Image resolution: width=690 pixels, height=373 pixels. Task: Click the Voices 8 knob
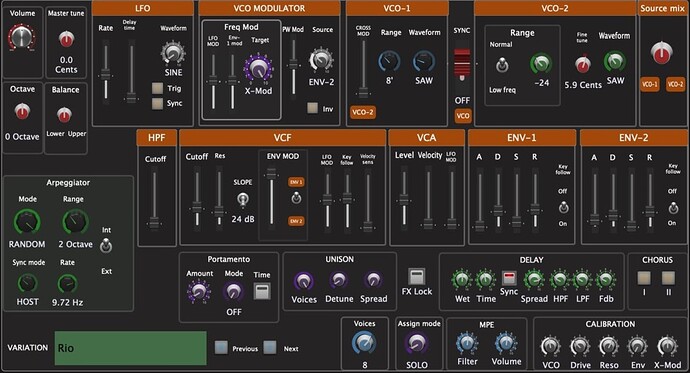364,343
